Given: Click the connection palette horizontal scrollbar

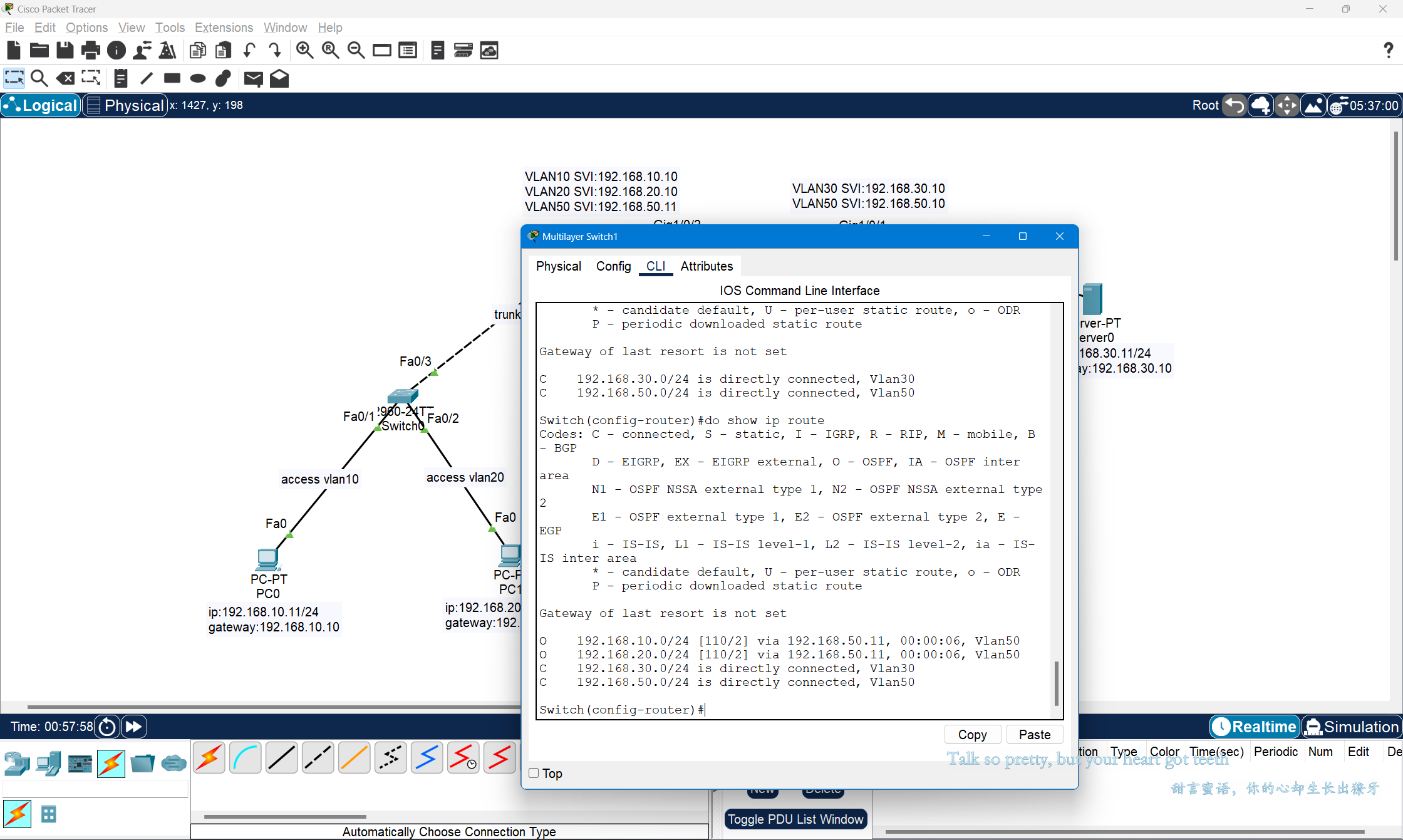Looking at the screenshot, I should click(x=285, y=816).
